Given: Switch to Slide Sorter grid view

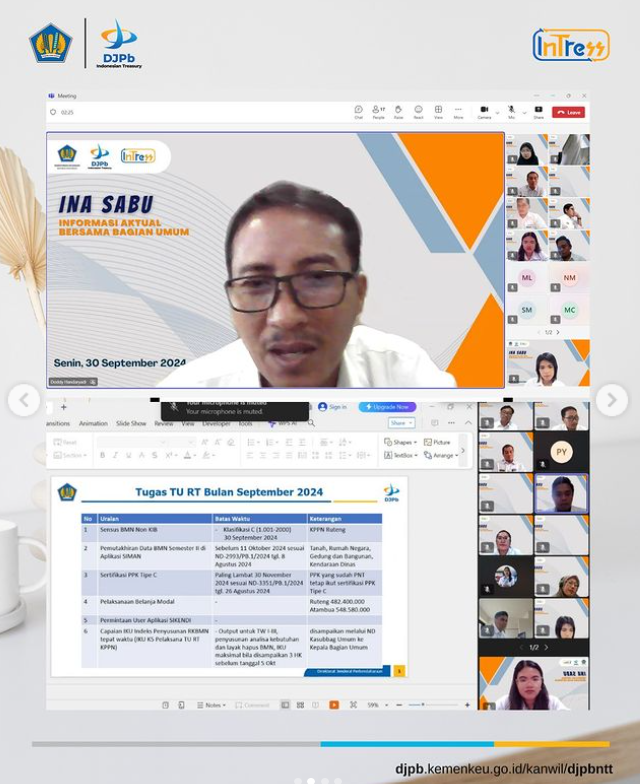Looking at the screenshot, I should point(300,705).
